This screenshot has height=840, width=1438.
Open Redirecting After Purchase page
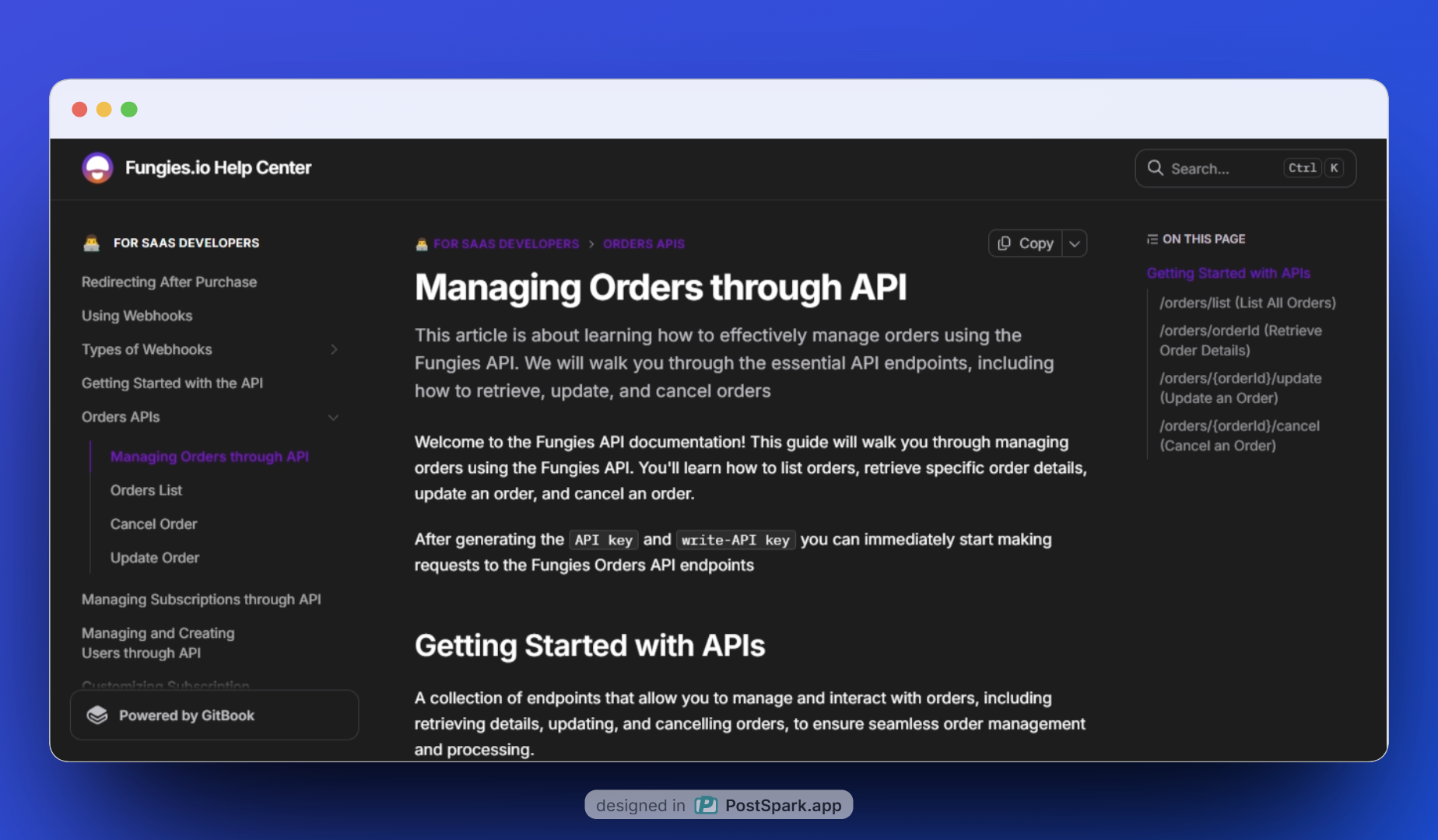[x=169, y=282]
